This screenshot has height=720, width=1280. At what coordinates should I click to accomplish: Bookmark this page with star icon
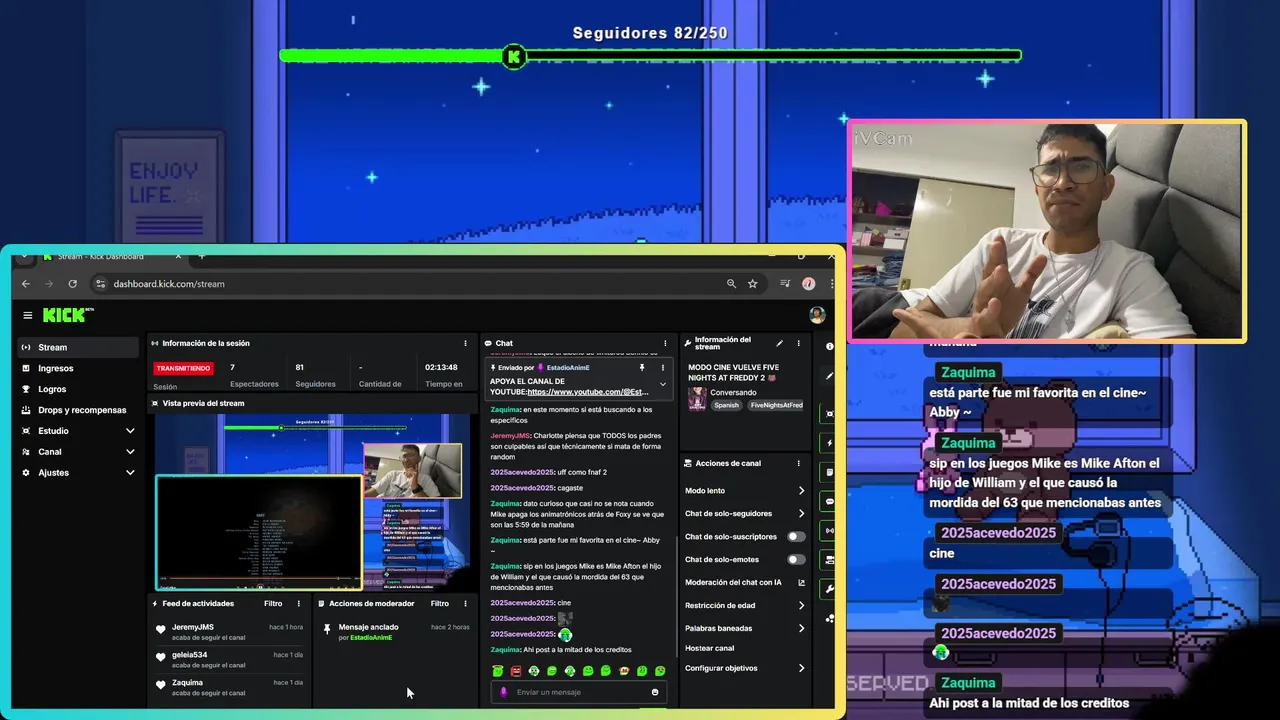tap(753, 284)
